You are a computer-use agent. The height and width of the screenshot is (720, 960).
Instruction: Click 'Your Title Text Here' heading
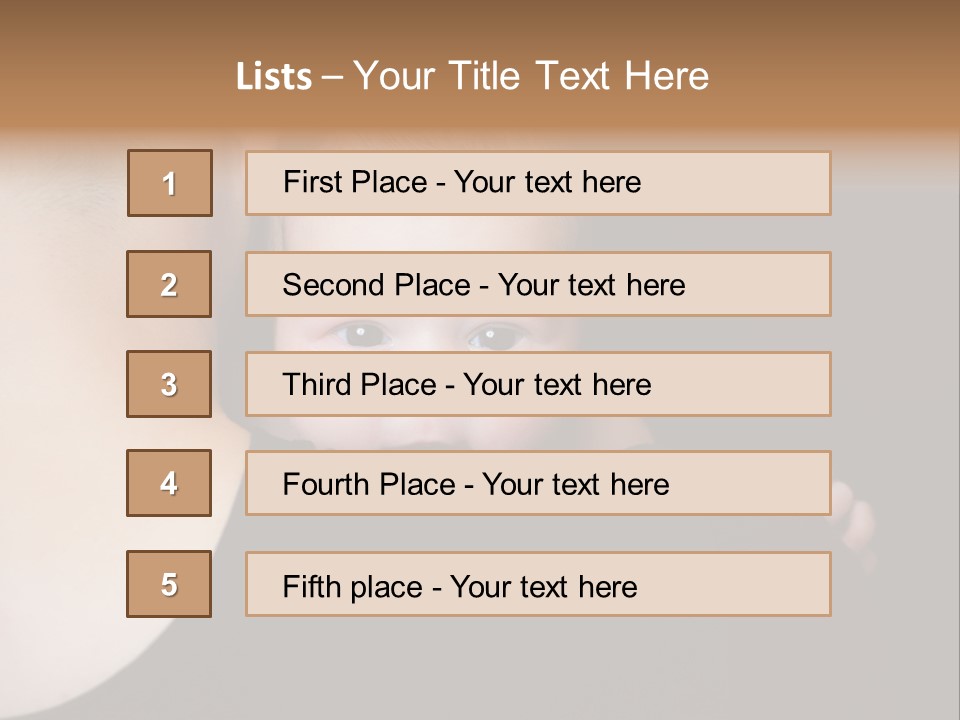point(531,76)
